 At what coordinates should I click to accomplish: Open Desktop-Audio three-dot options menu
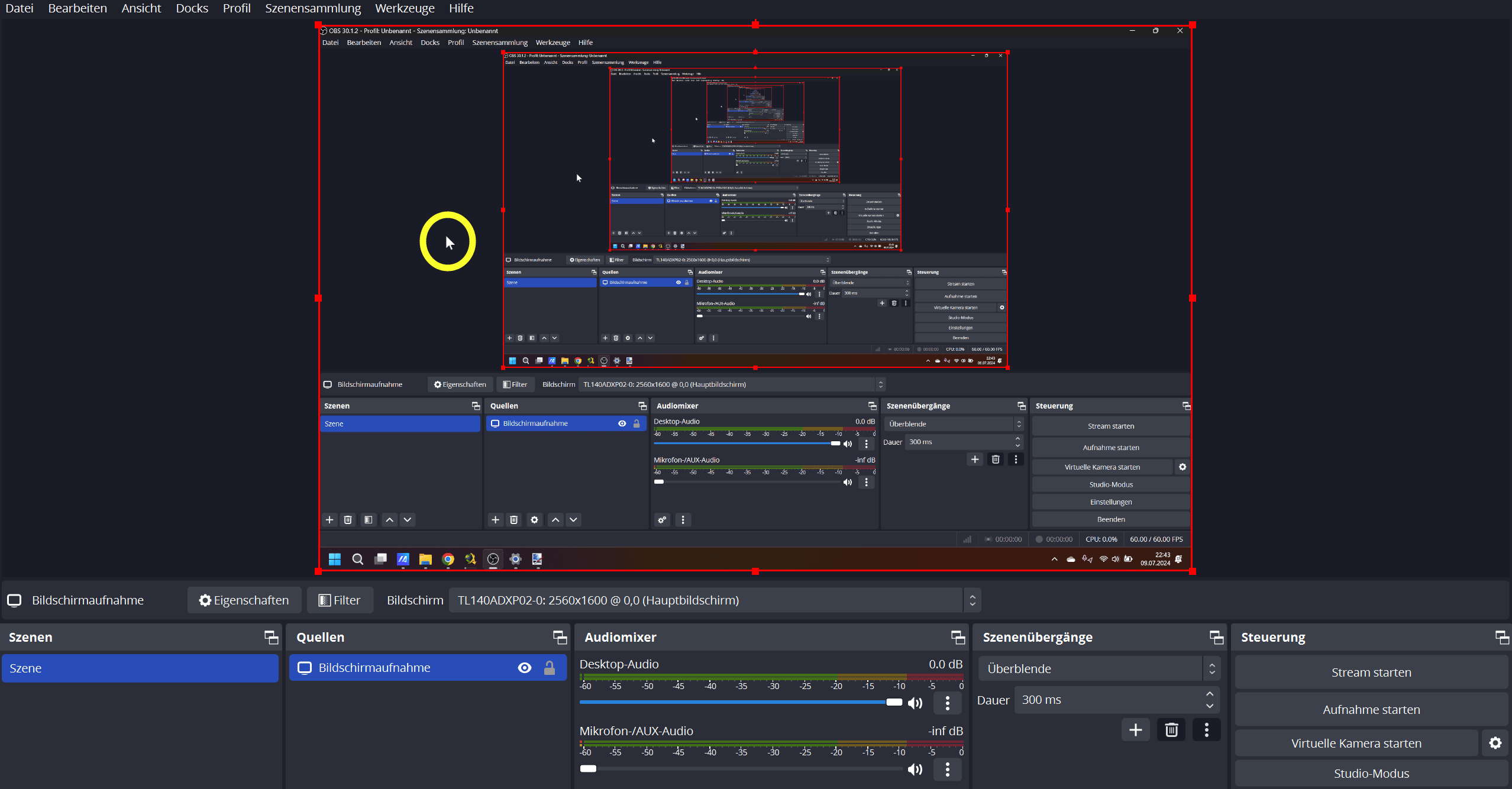(x=948, y=703)
